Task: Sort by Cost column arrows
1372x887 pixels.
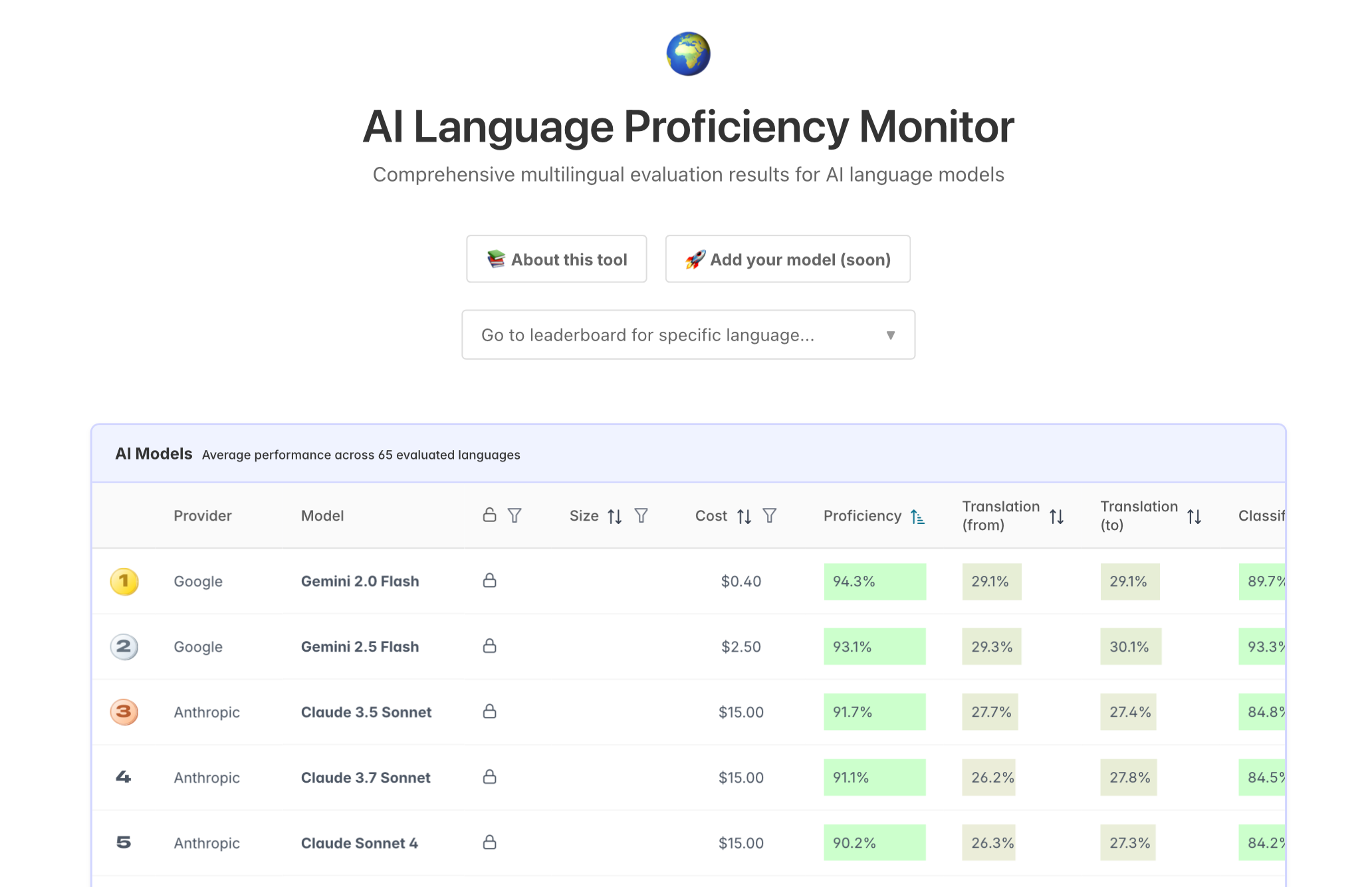Action: click(x=744, y=516)
